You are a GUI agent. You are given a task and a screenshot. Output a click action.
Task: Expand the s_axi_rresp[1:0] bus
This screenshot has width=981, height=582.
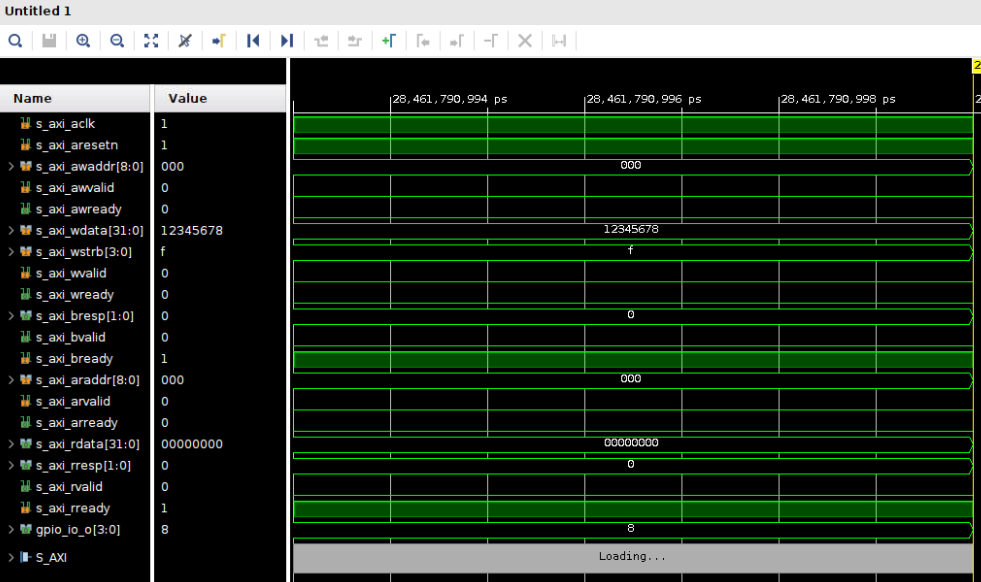(x=11, y=466)
